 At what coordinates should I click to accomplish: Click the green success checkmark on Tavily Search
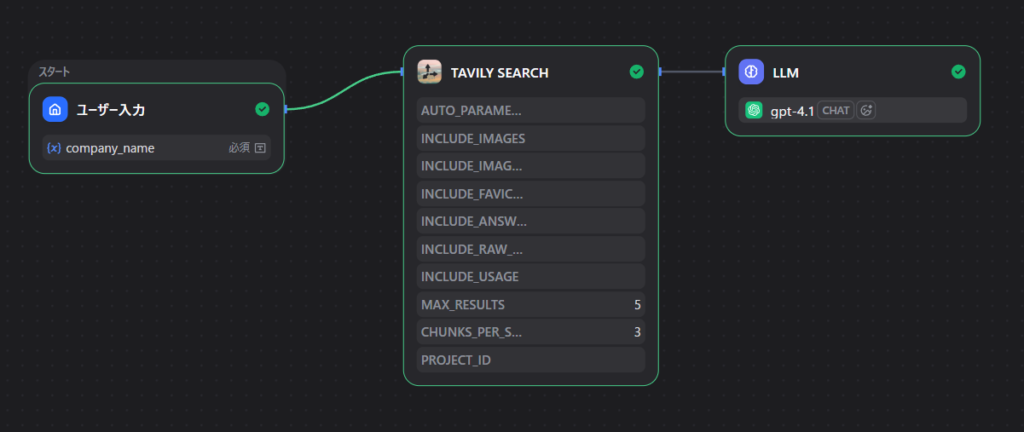[x=636, y=72]
